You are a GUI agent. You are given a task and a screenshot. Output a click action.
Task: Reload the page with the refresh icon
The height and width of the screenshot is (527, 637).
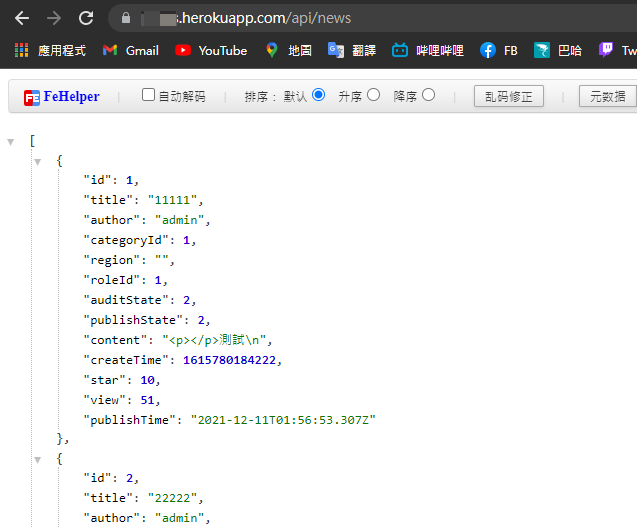click(86, 18)
